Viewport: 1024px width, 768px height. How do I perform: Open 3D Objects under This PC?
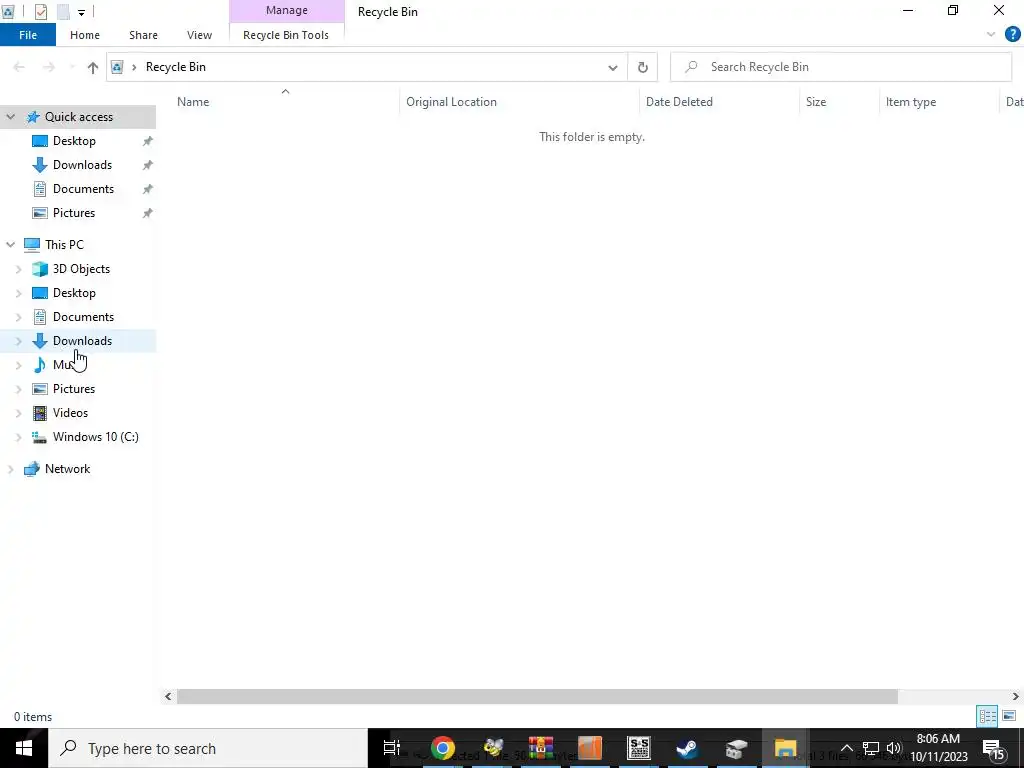[81, 269]
